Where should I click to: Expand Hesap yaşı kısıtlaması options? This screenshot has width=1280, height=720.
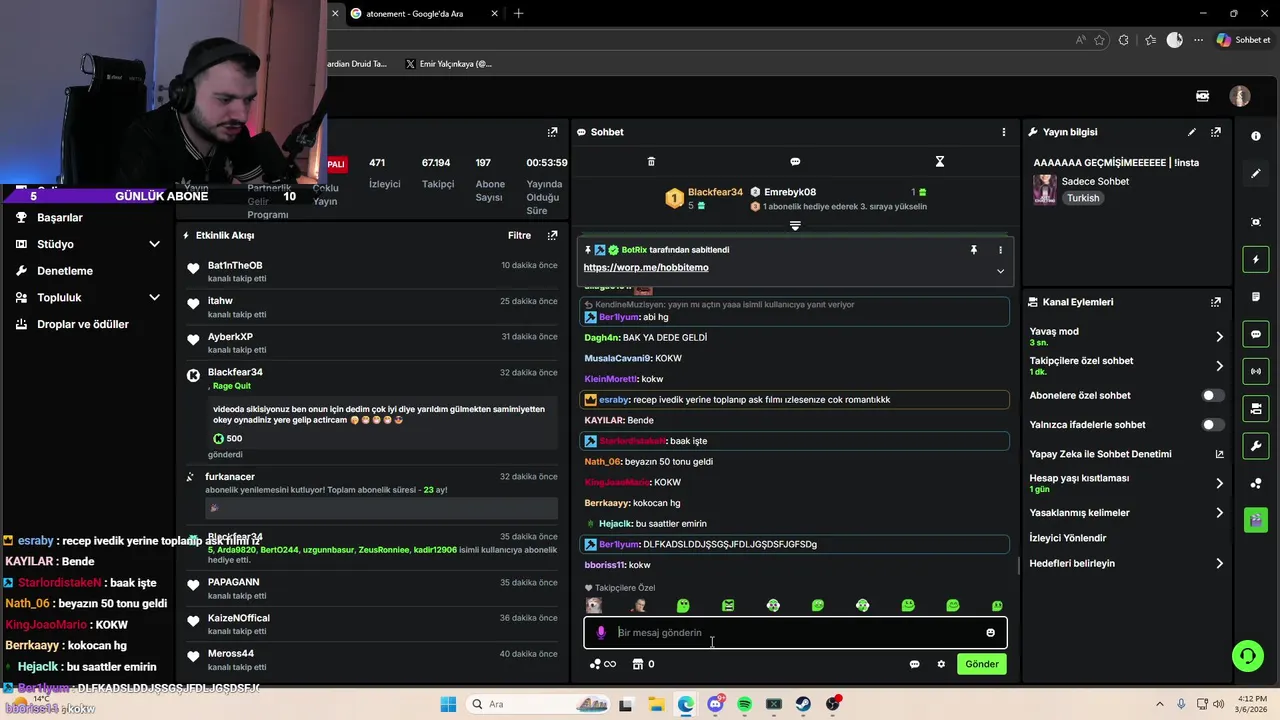1219,483
